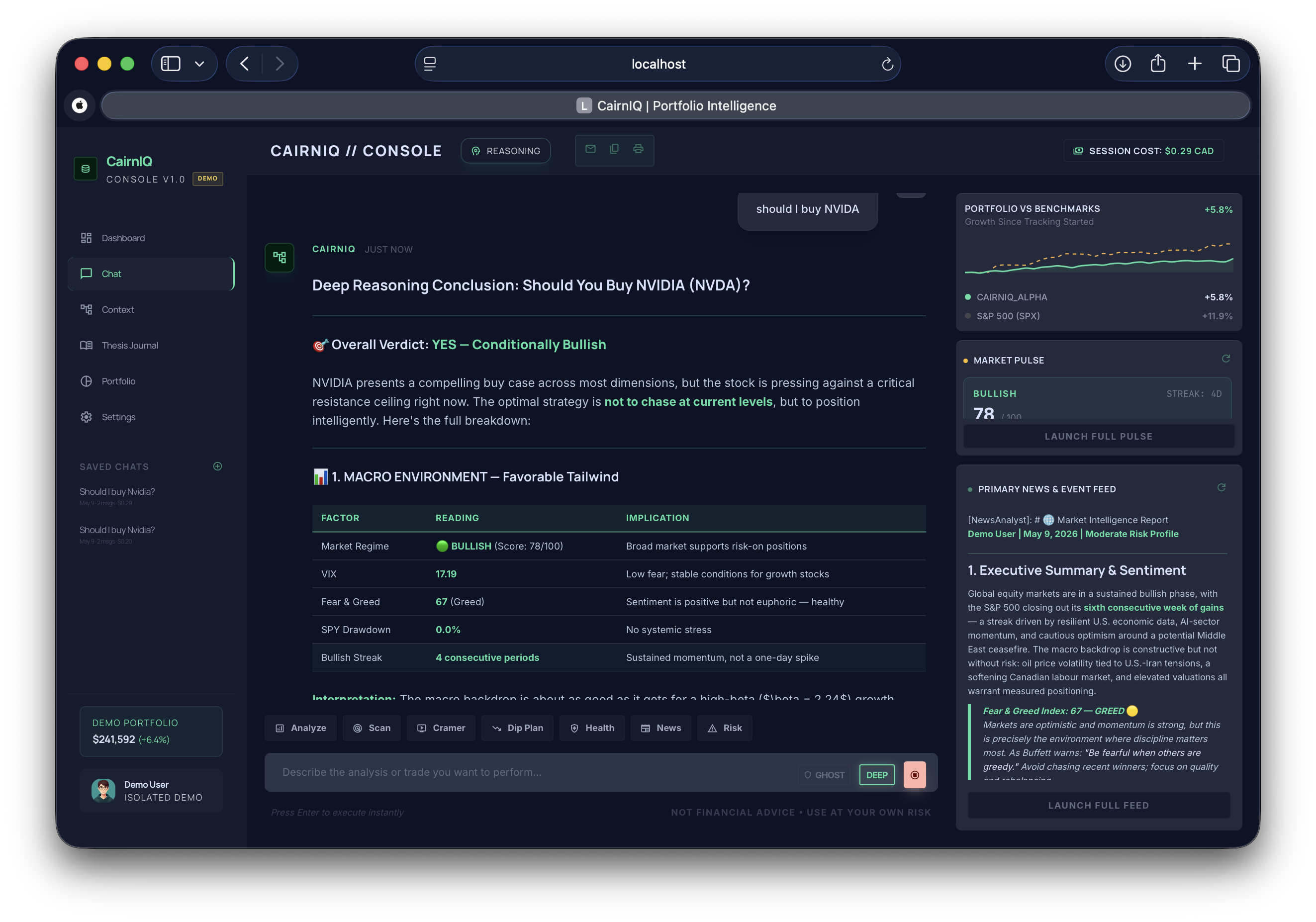1316x922 pixels.
Task: Add a new saved chat with plus icon
Action: coord(218,466)
